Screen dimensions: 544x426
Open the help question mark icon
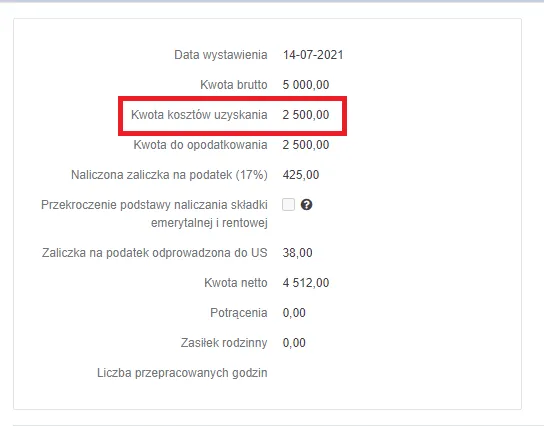tap(306, 205)
